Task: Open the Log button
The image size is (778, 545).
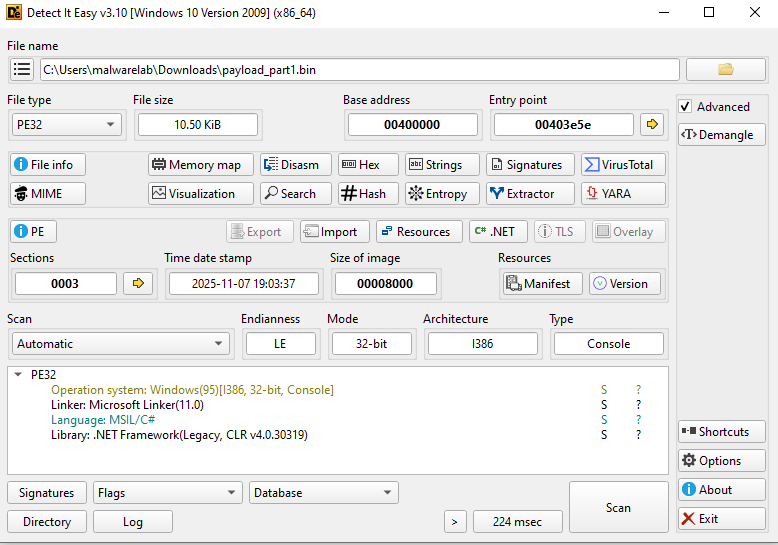Action: pos(132,522)
